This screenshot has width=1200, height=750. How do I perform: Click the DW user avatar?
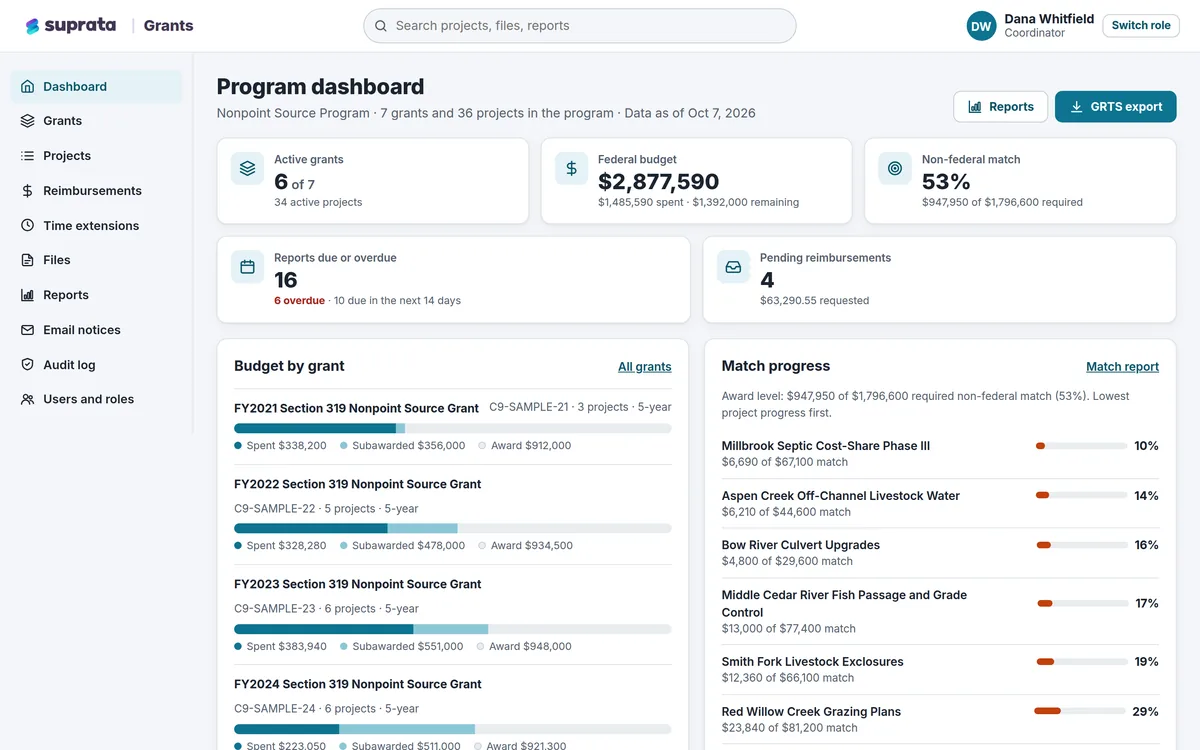coord(981,26)
